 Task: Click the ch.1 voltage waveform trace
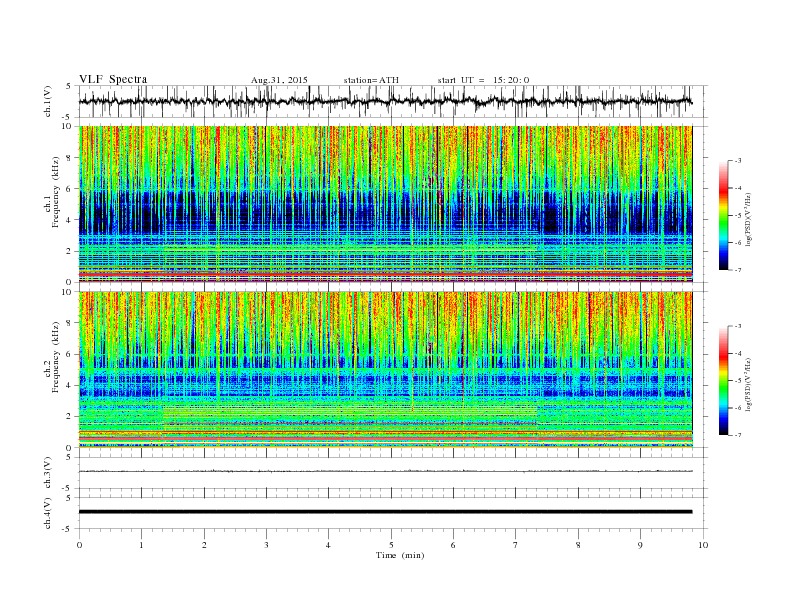[x=385, y=101]
